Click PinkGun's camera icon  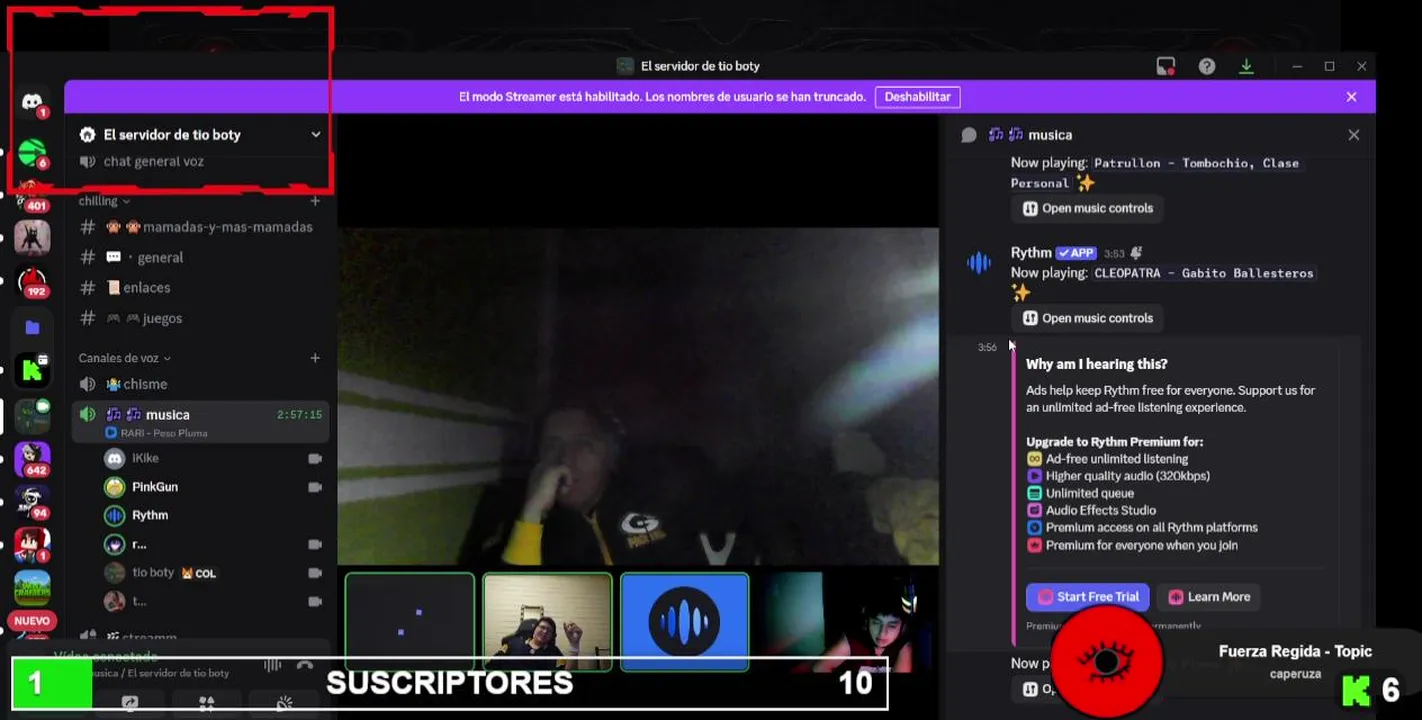(x=315, y=487)
